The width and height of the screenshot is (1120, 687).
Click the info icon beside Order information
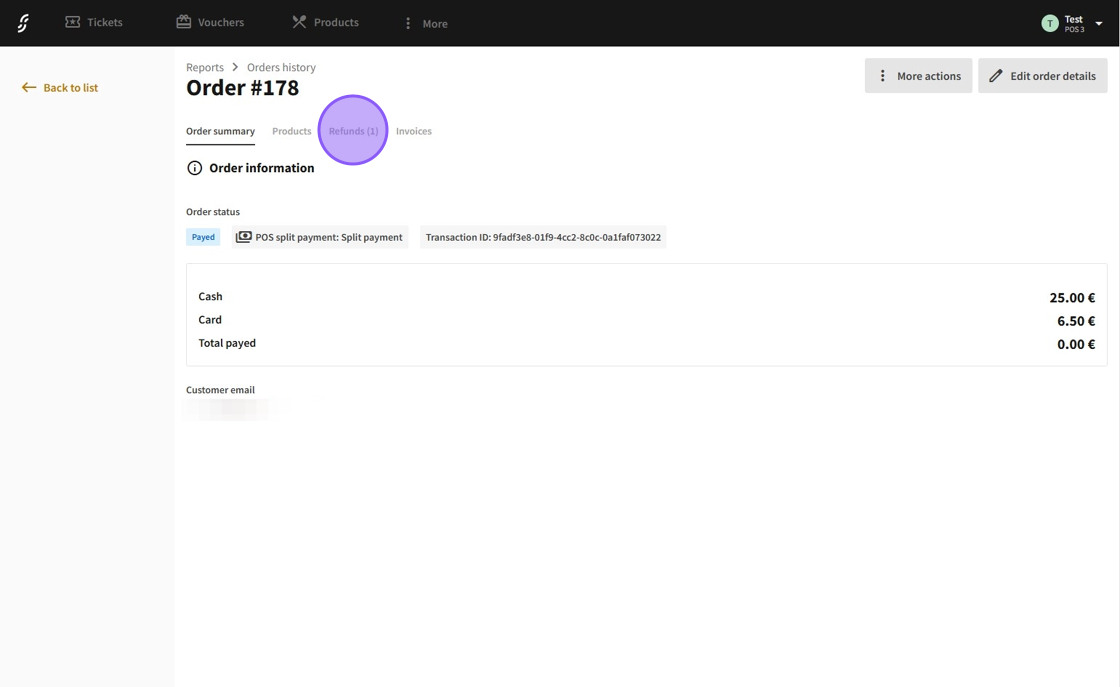click(195, 168)
